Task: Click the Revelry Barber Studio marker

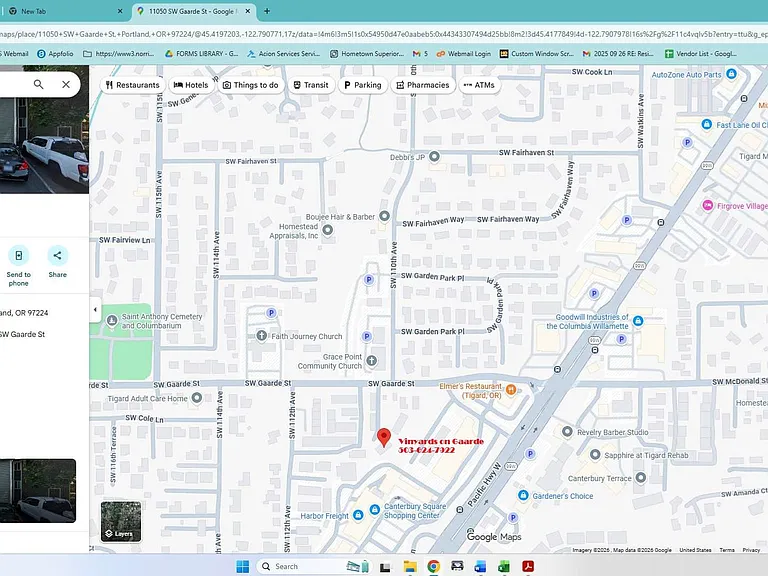Action: (567, 432)
